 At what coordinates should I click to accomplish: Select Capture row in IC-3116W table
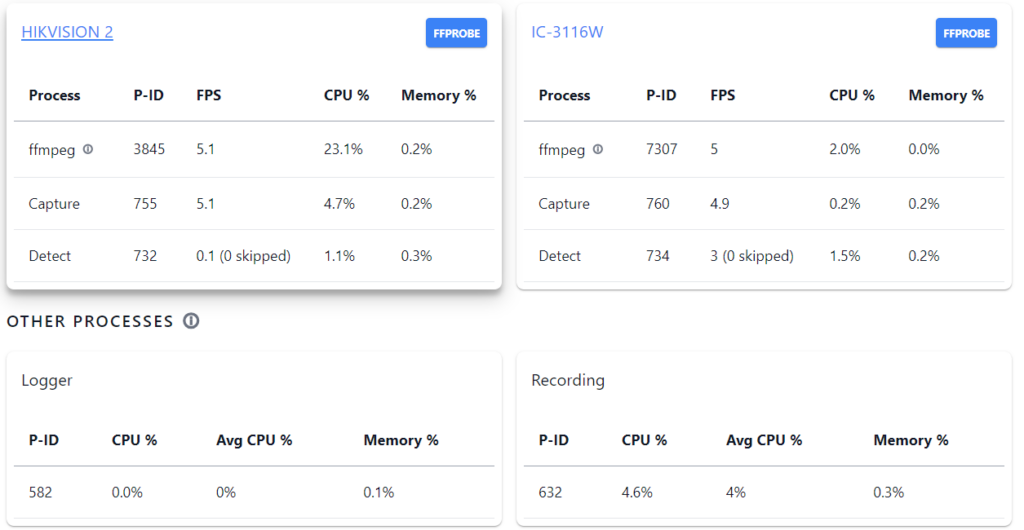(564, 204)
